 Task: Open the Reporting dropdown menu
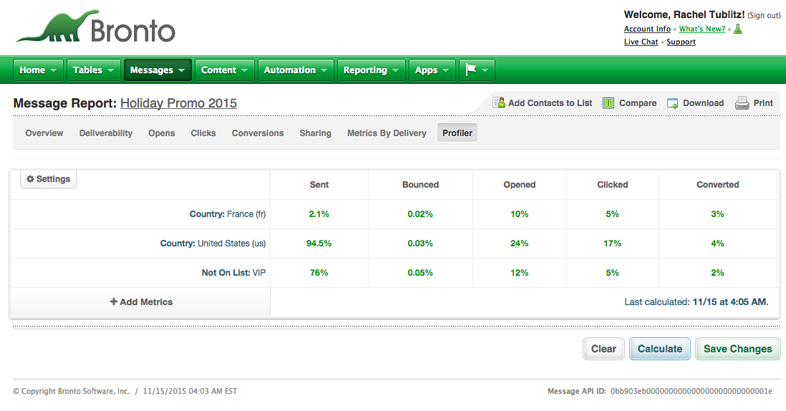tap(372, 70)
